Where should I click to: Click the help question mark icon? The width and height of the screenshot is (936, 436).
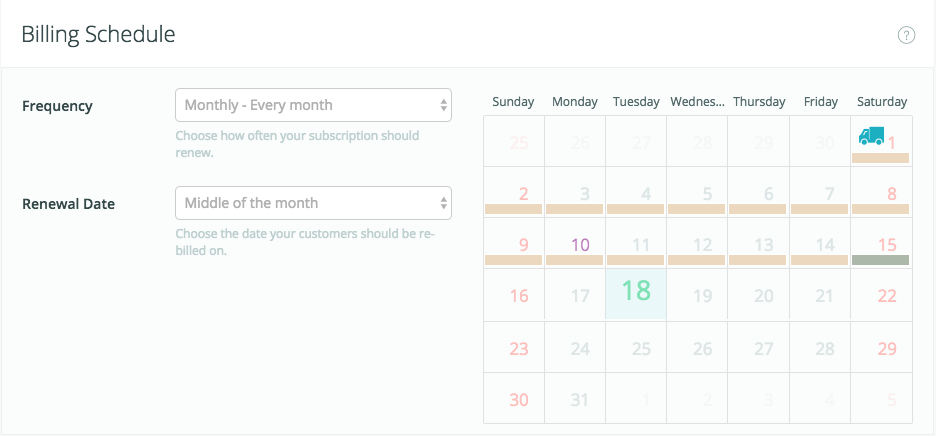click(x=906, y=35)
